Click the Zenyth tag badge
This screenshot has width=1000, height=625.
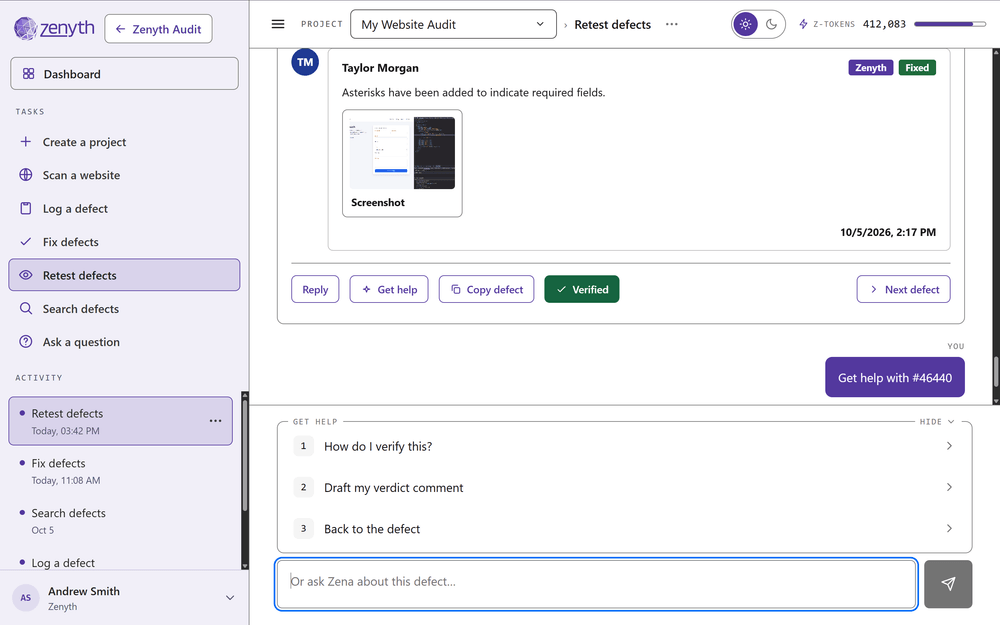click(x=871, y=68)
